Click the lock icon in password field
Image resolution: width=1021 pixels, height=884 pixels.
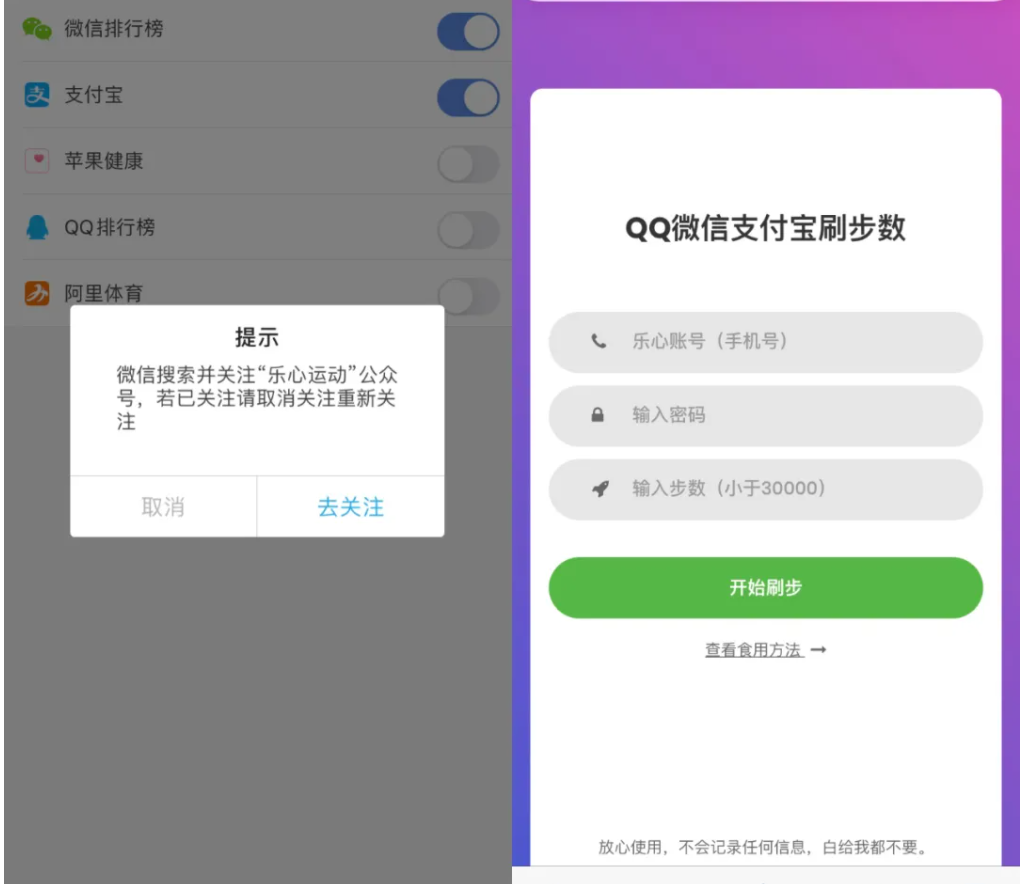click(x=597, y=415)
